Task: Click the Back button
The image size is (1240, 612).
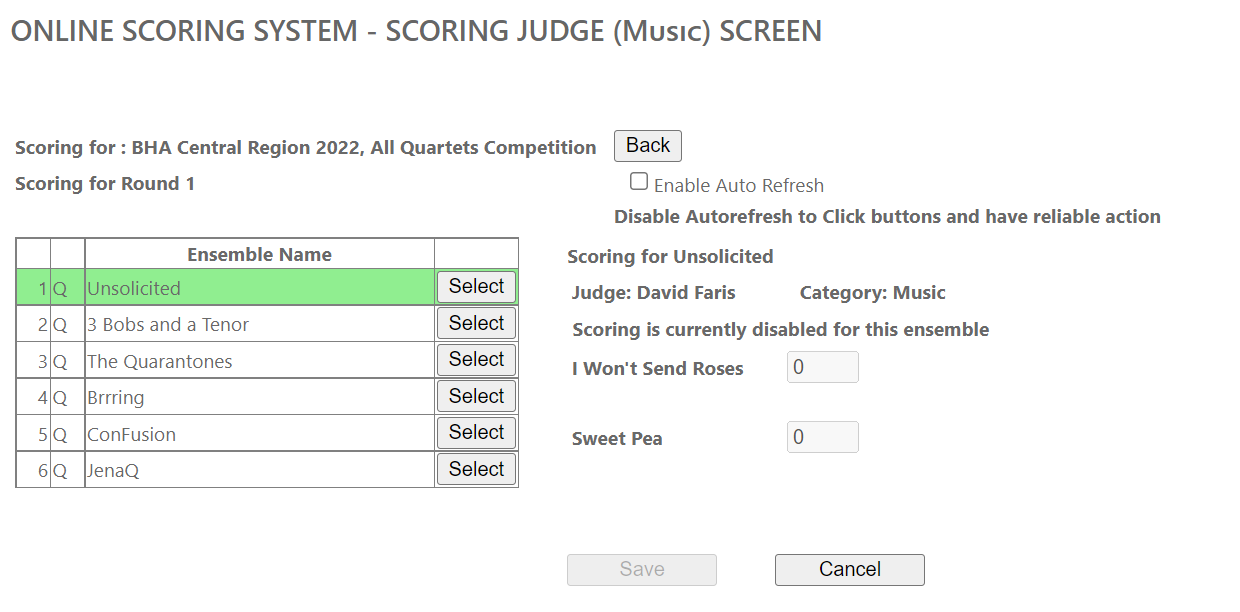Action: pos(647,146)
